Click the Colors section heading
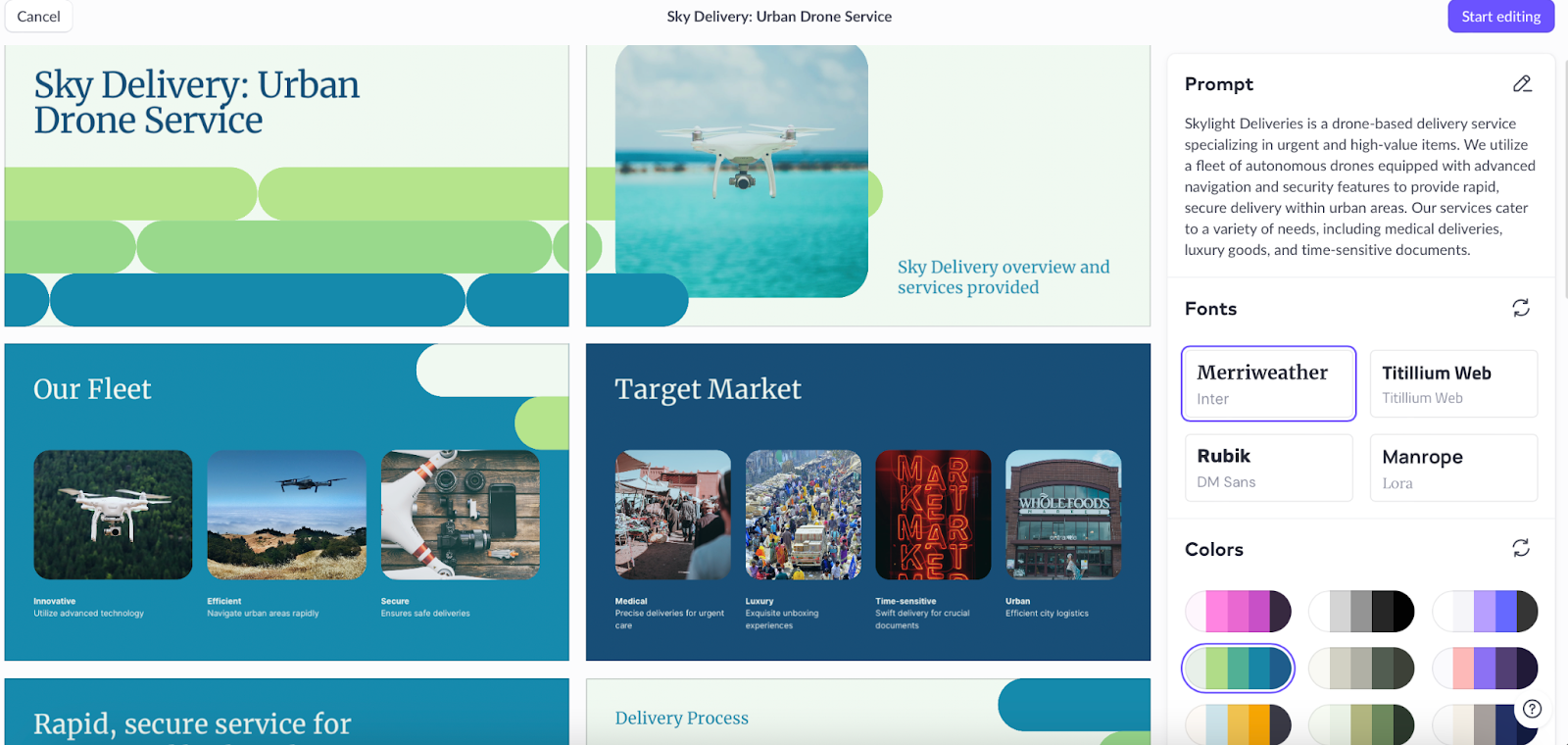Viewport: 1568px width, 745px height. (x=1214, y=549)
